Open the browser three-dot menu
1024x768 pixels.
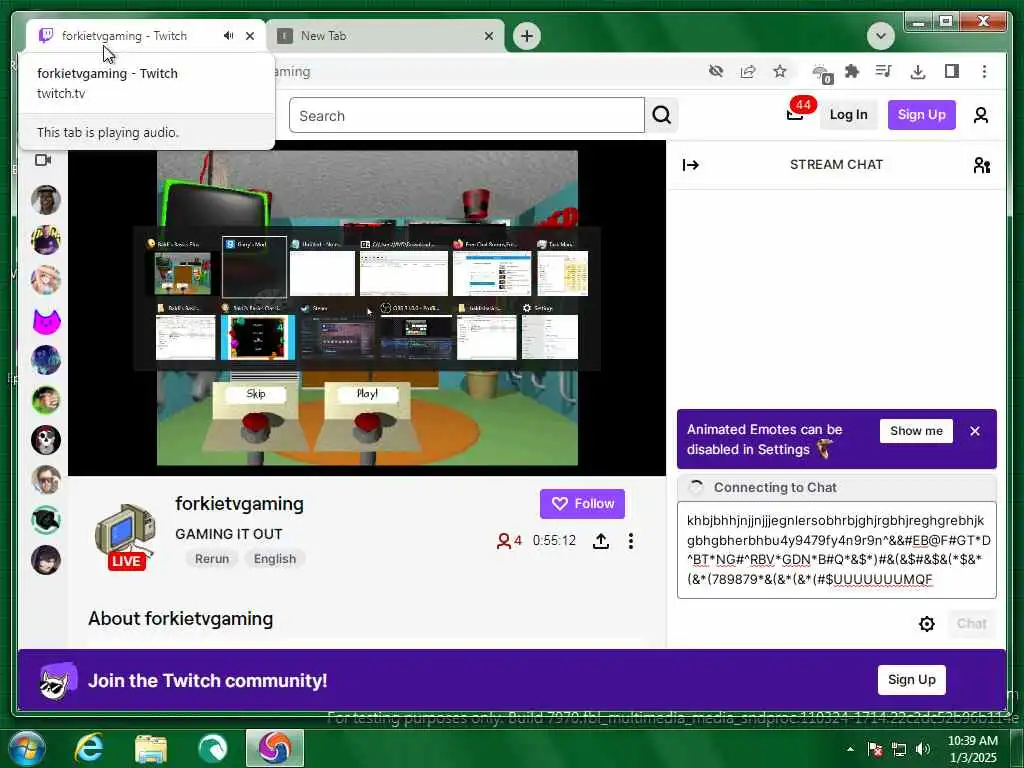984,71
